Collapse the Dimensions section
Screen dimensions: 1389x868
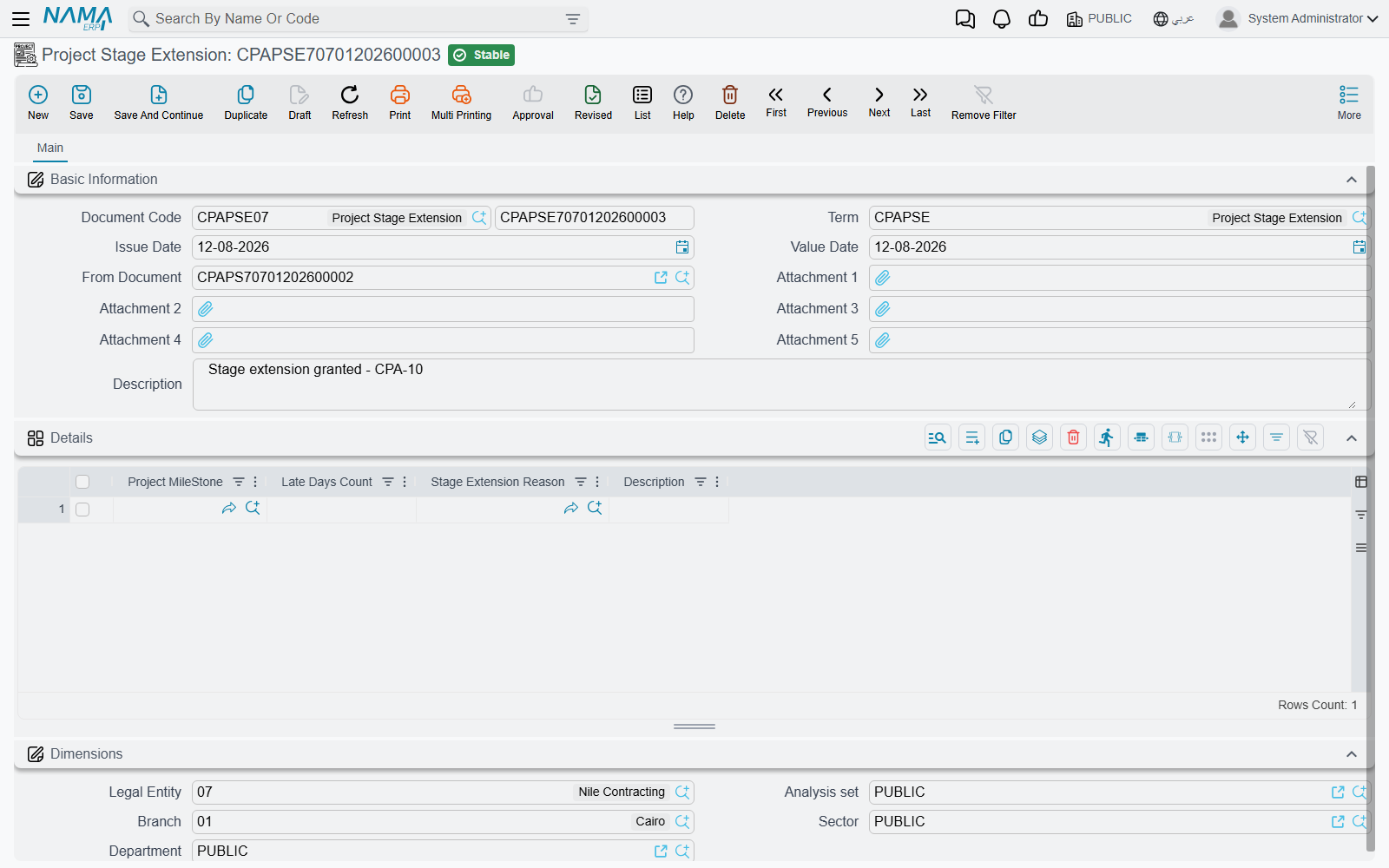[x=1352, y=754]
